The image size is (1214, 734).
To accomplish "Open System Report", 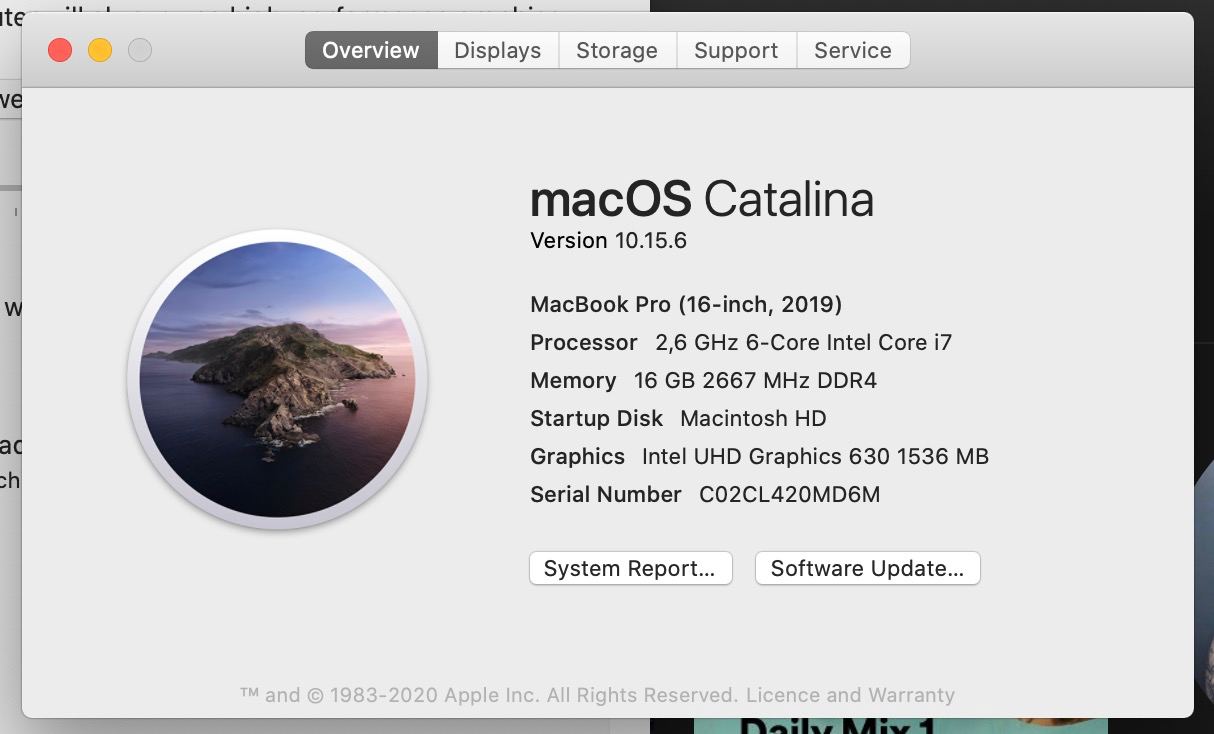I will (630, 568).
